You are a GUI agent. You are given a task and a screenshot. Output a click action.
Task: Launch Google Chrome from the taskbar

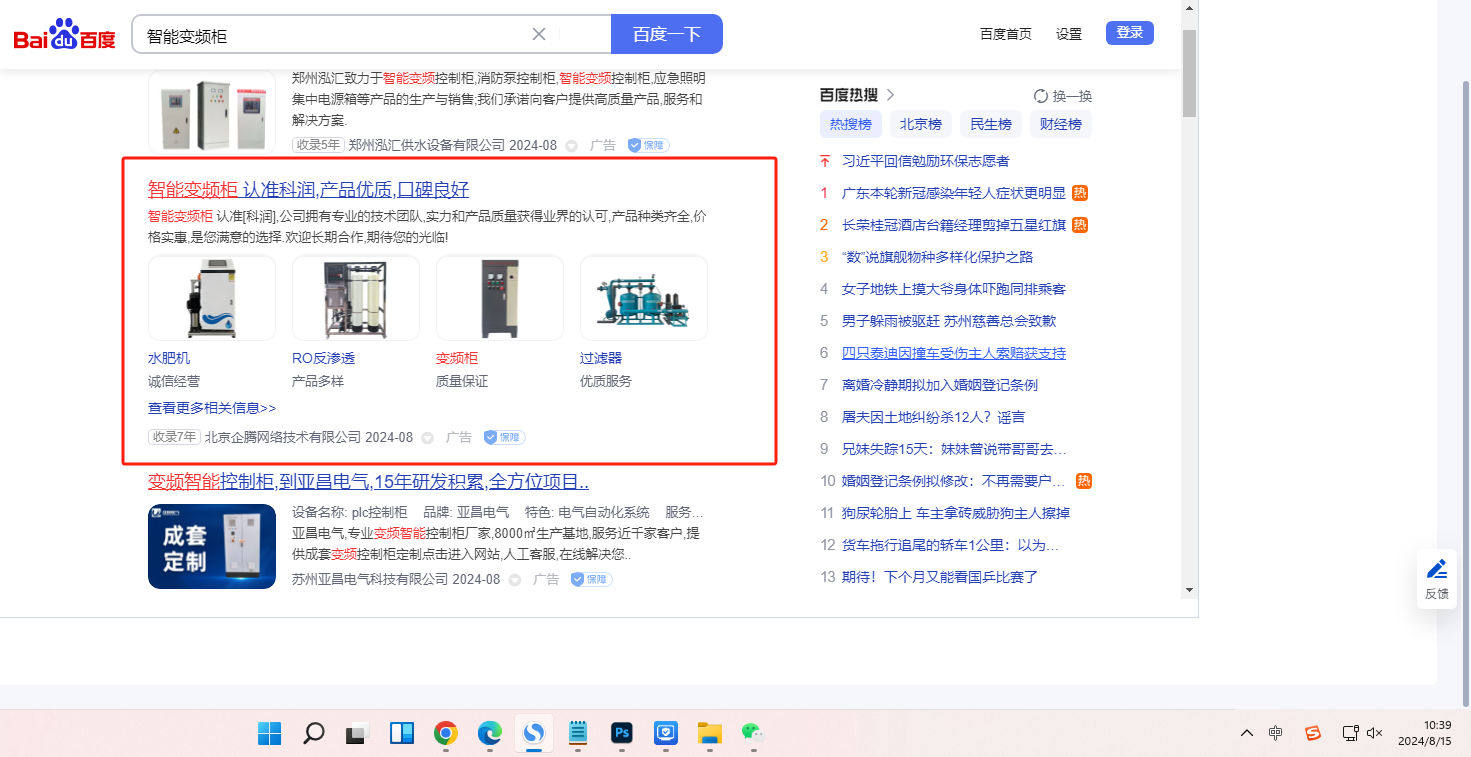446,733
